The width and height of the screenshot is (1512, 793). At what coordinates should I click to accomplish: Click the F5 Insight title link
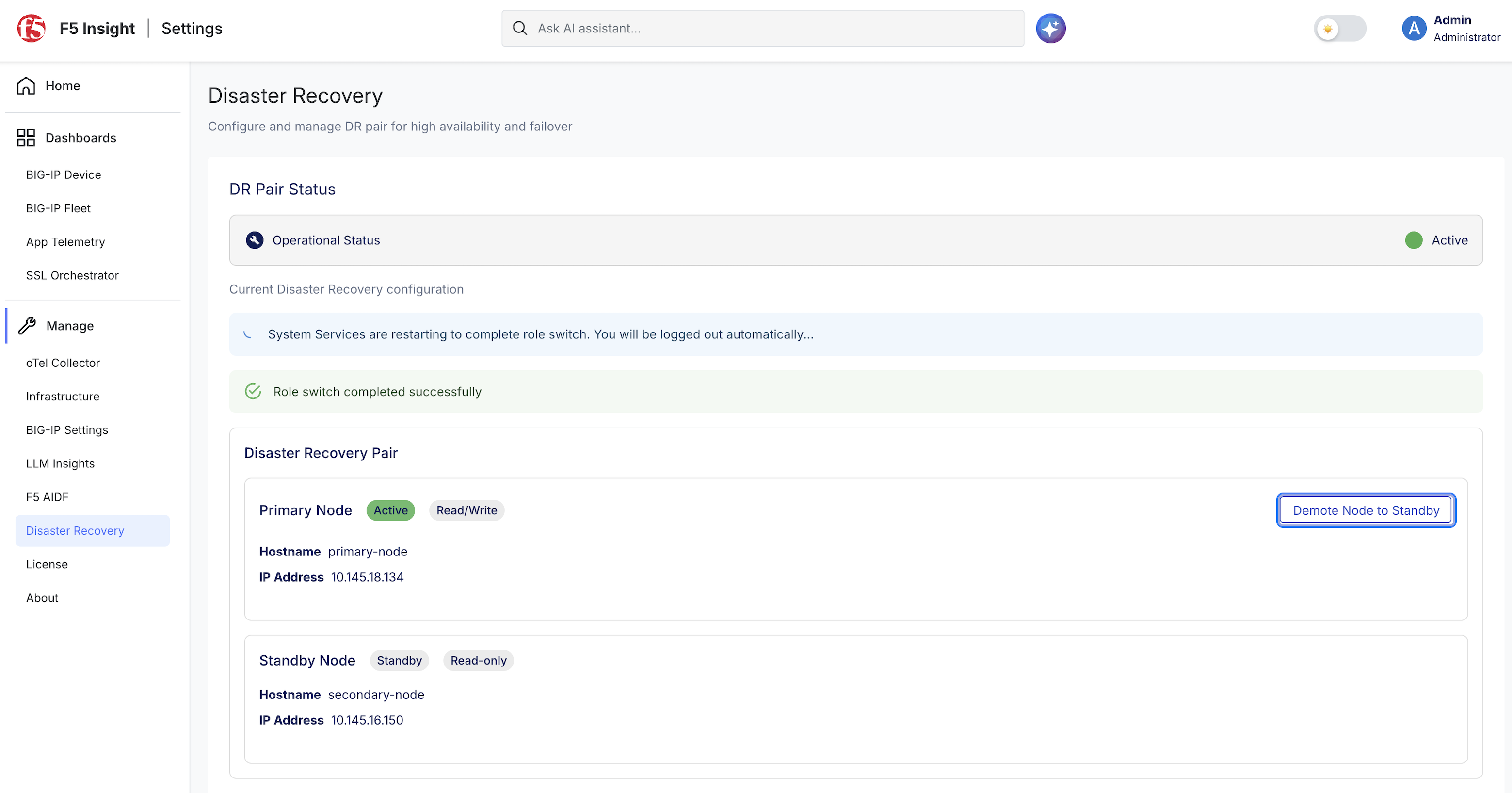click(97, 28)
